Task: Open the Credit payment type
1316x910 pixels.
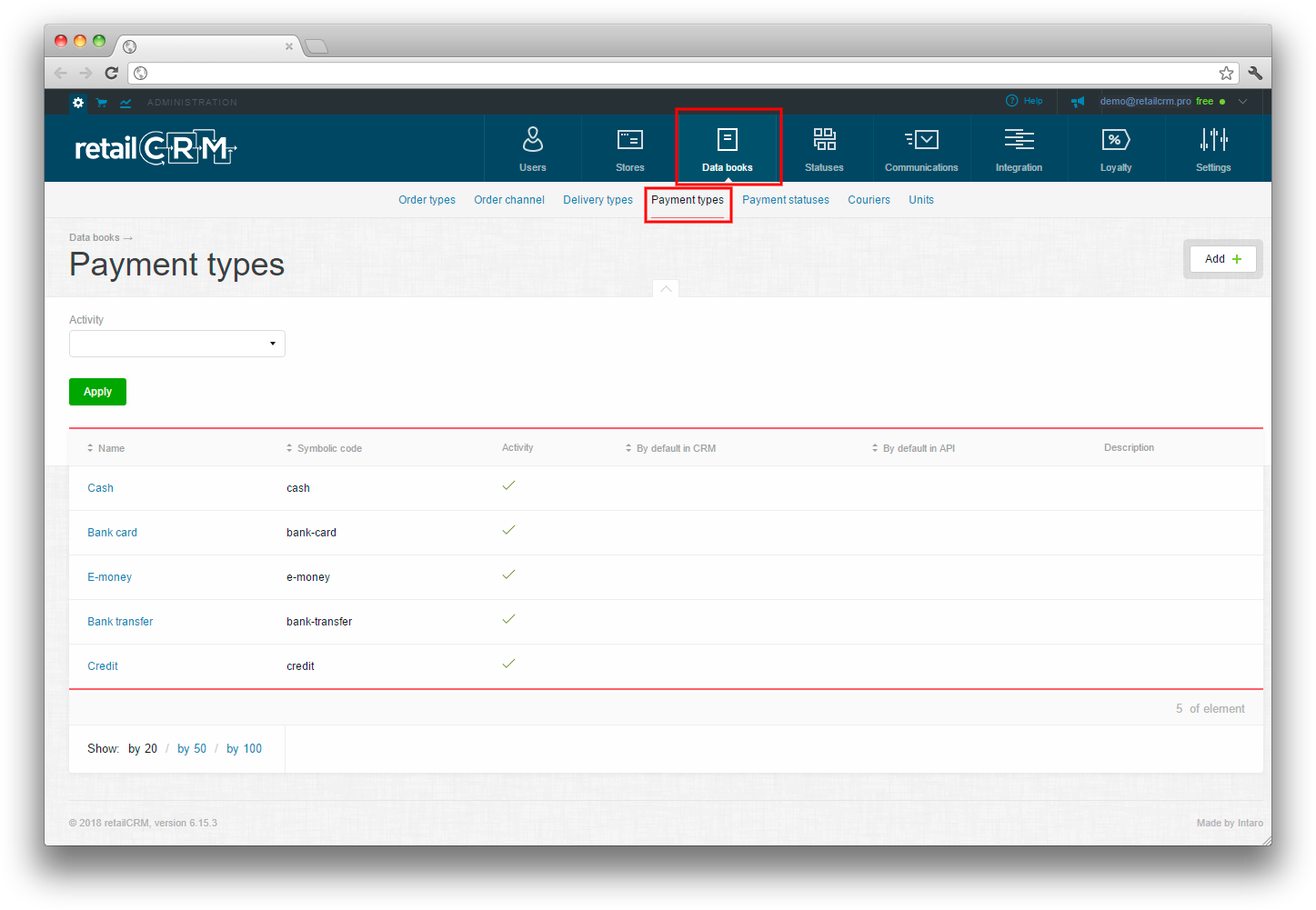Action: (x=103, y=666)
